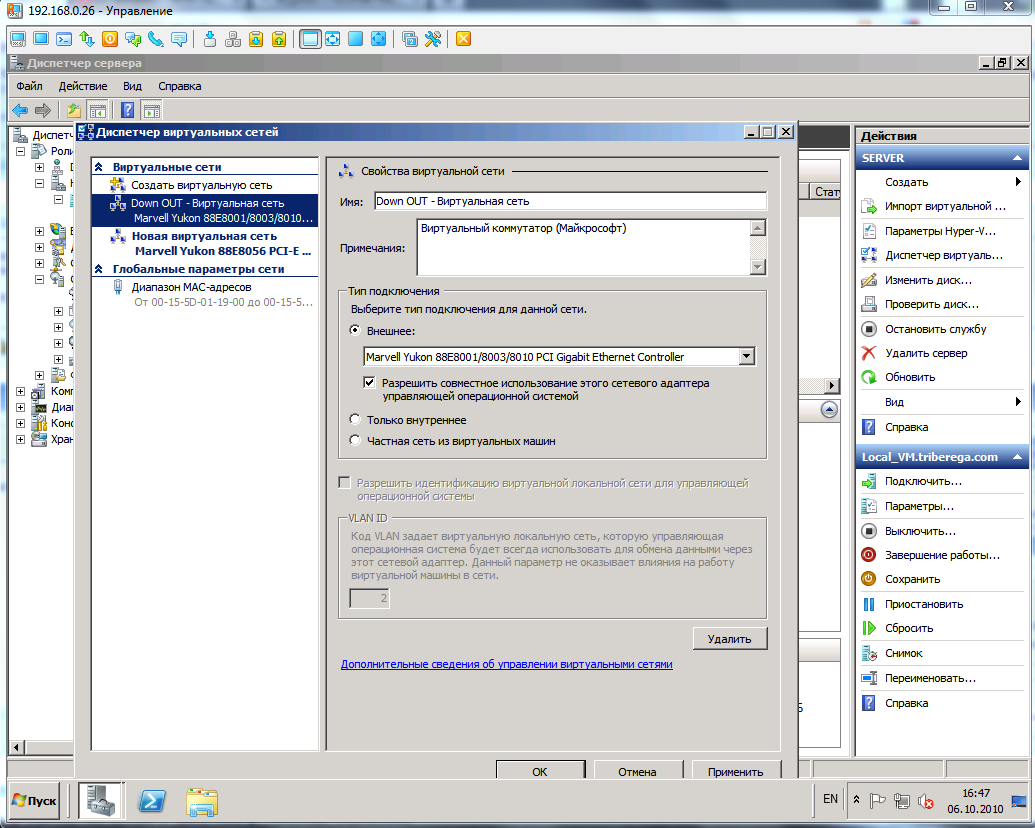This screenshot has width=1035, height=828.
Task: Click the Notes scrollbar down arrow
Action: point(758,267)
